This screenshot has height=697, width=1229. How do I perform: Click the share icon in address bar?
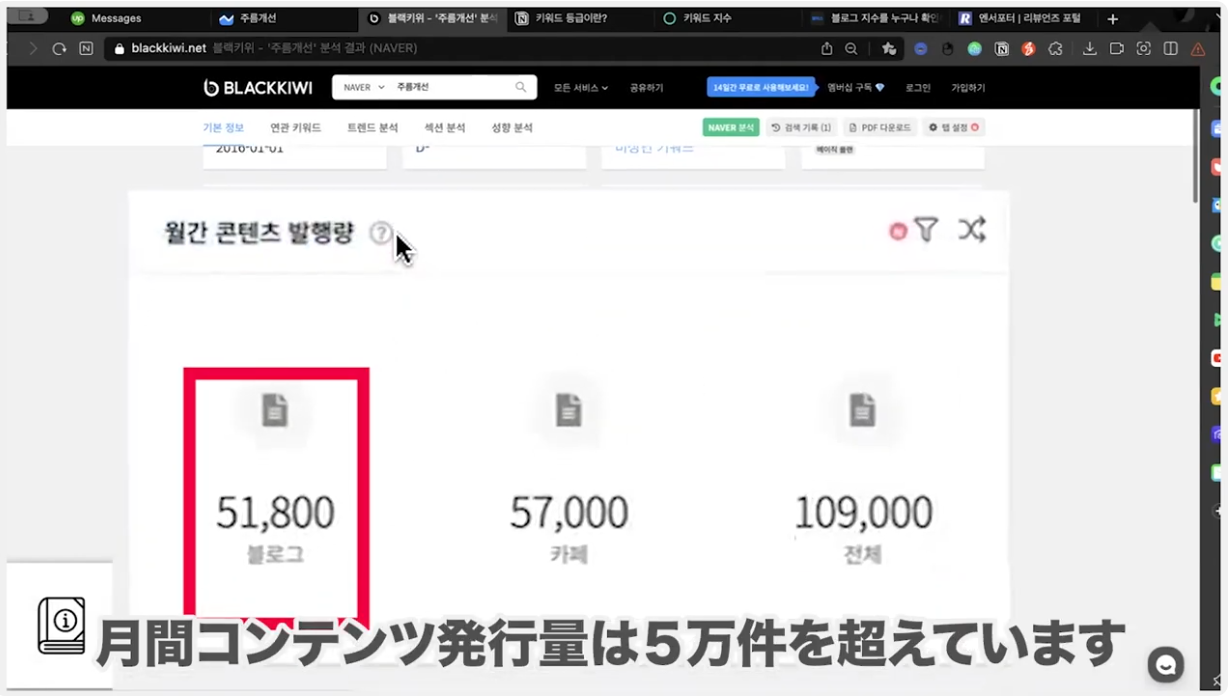click(826, 48)
